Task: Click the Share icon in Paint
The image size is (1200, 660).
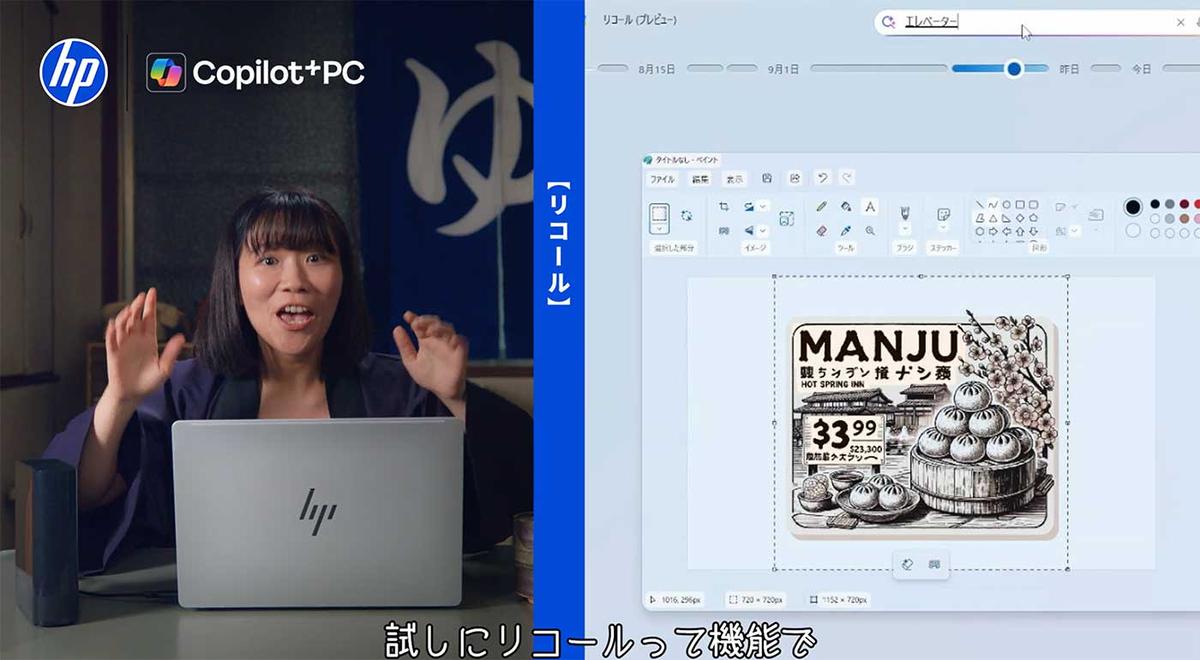Action: point(794,178)
